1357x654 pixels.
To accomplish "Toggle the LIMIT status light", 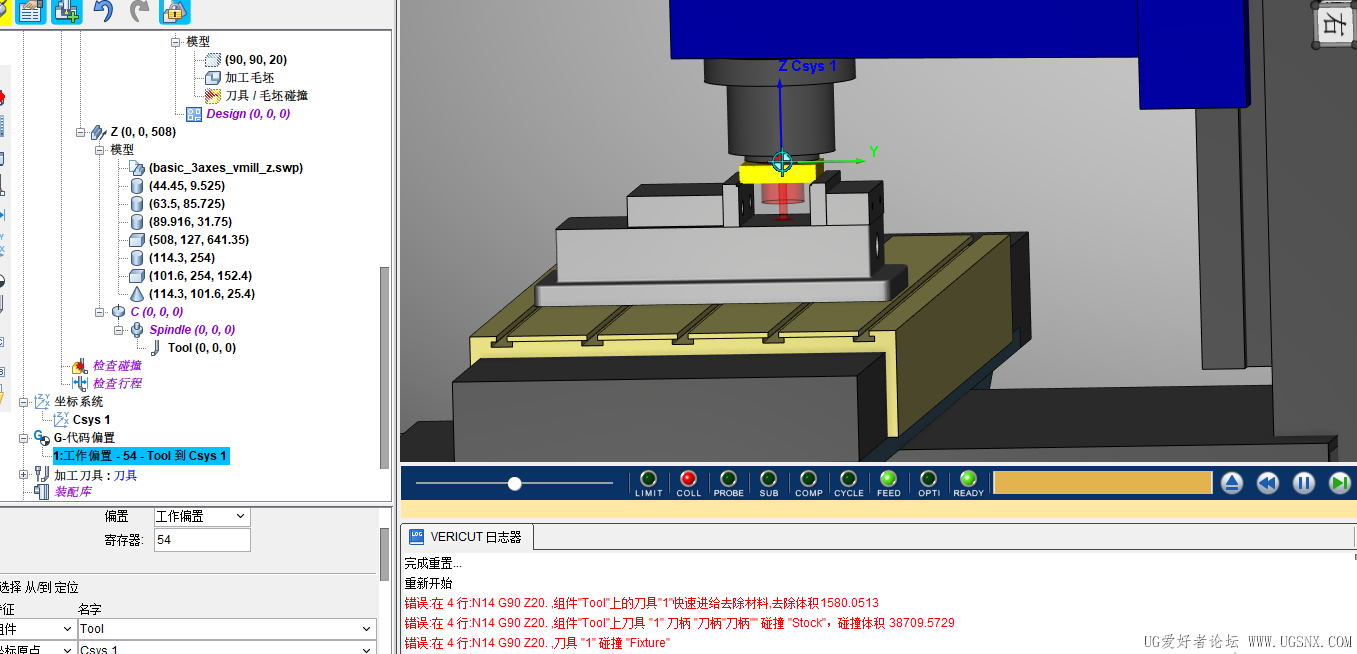I will coord(648,479).
